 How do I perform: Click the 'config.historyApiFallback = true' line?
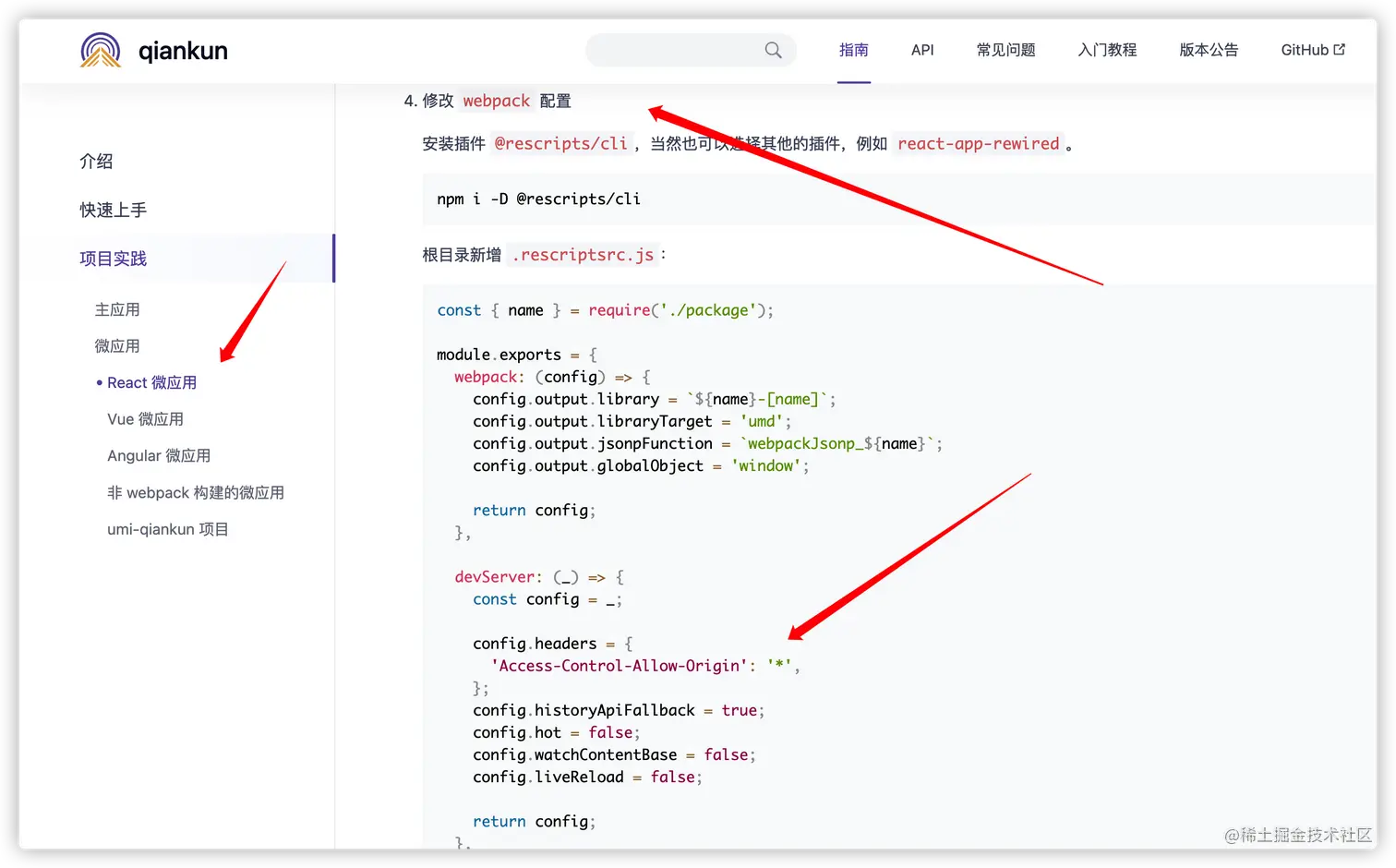pyautogui.click(x=619, y=710)
